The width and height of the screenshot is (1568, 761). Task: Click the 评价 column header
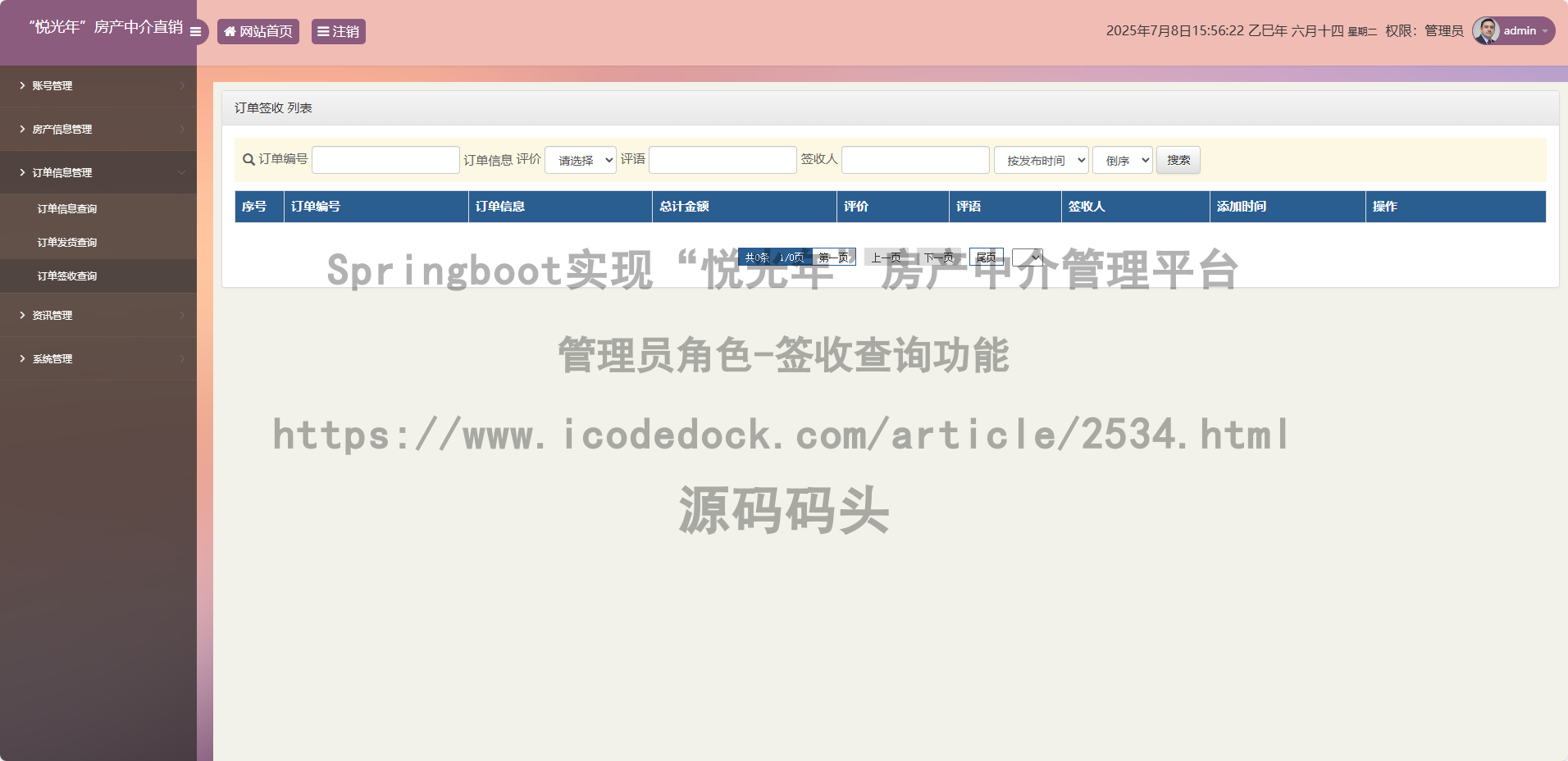[x=893, y=207]
